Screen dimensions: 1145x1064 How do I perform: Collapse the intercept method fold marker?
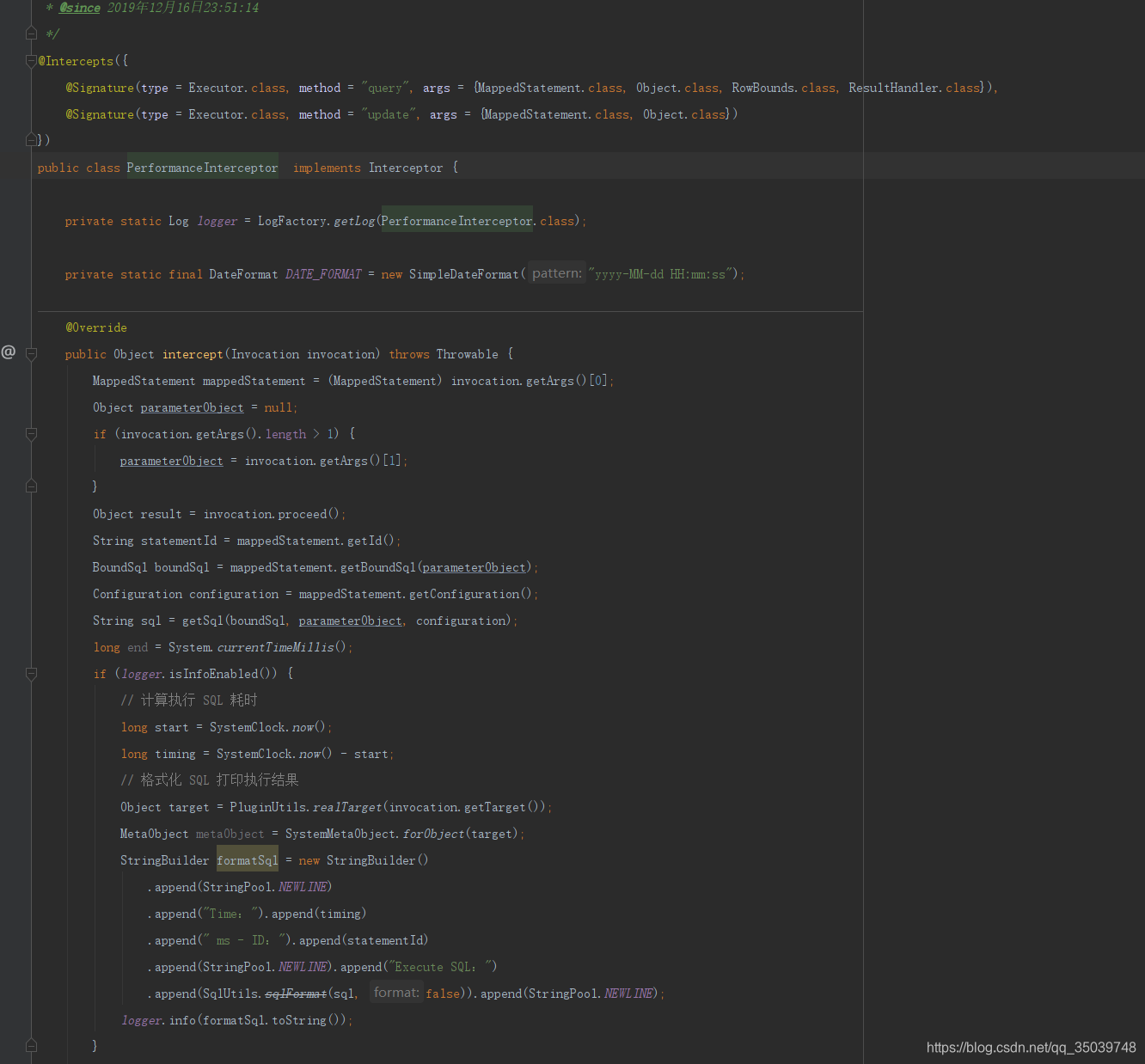click(31, 353)
